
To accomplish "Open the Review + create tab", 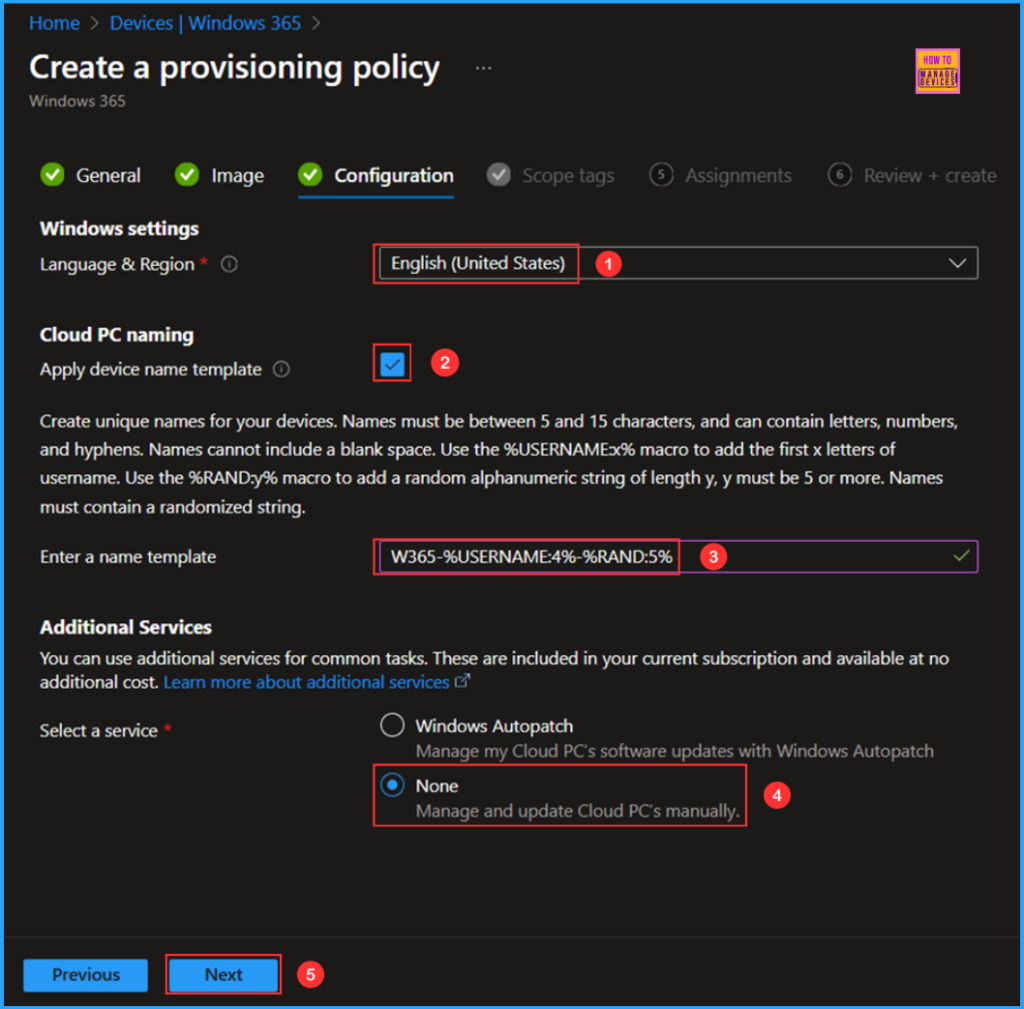I will 912,176.
